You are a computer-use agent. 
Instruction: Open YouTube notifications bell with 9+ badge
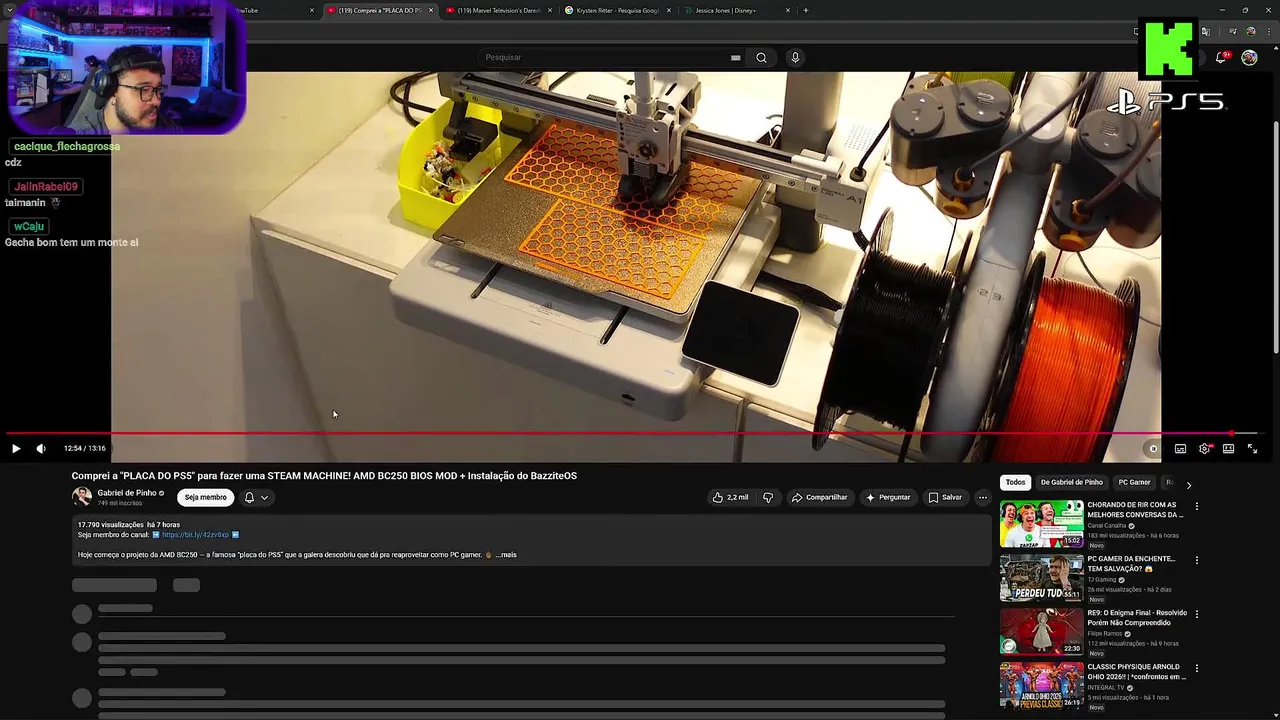click(1221, 57)
